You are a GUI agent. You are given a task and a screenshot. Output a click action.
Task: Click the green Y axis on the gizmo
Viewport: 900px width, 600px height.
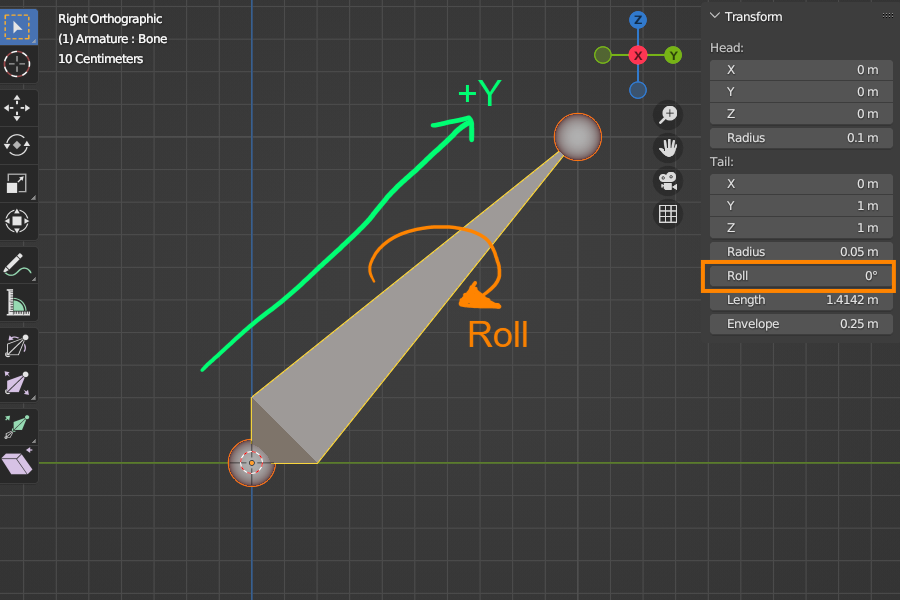click(673, 55)
